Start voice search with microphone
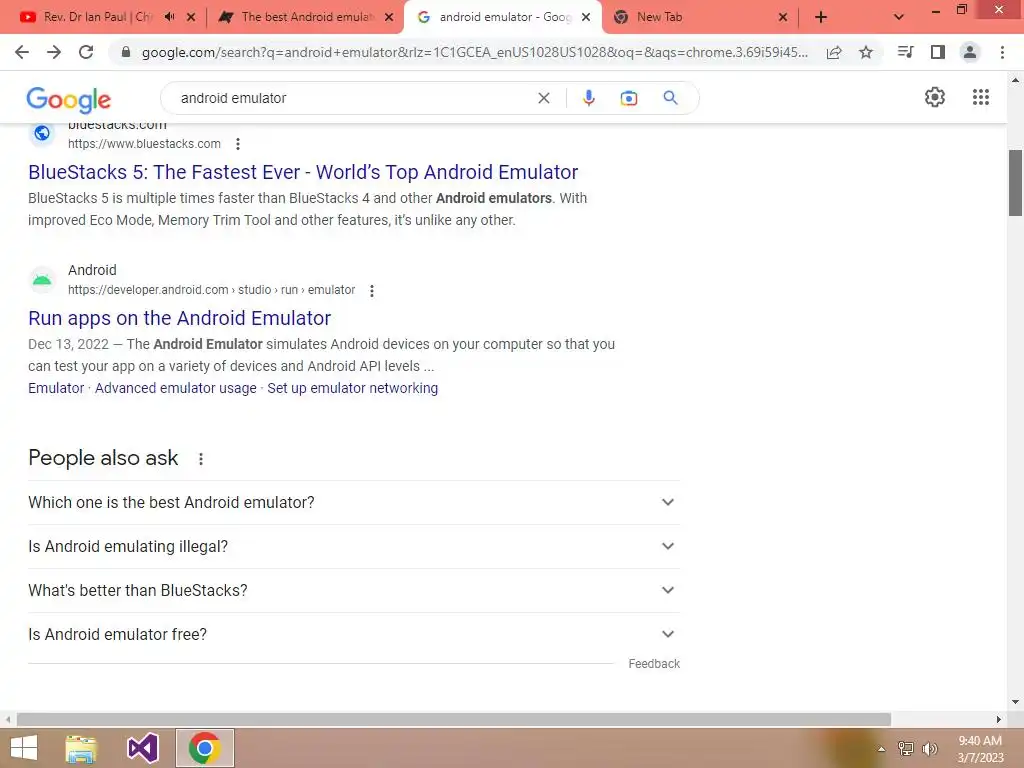 point(588,98)
